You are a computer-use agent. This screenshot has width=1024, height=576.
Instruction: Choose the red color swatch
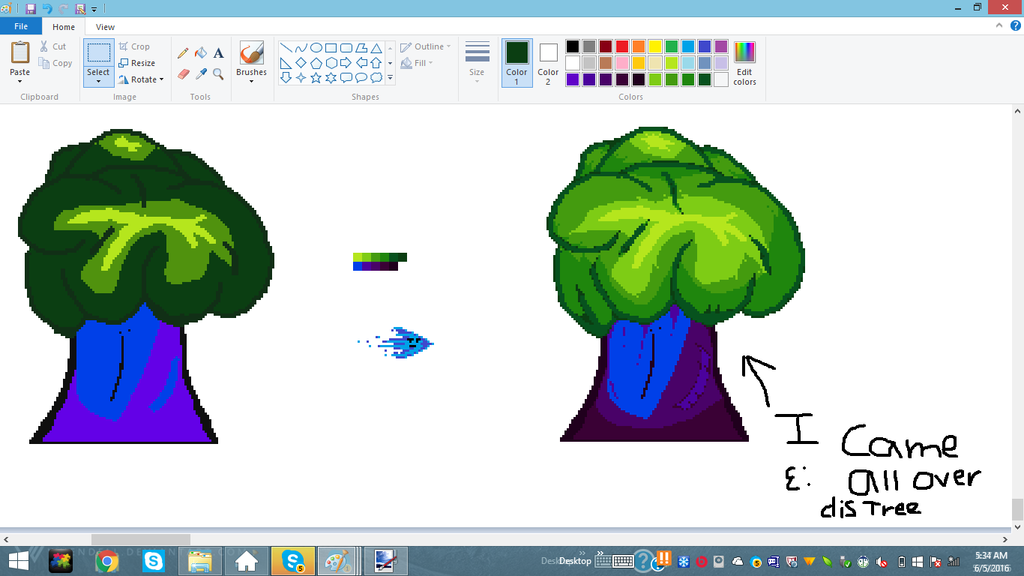[622, 46]
